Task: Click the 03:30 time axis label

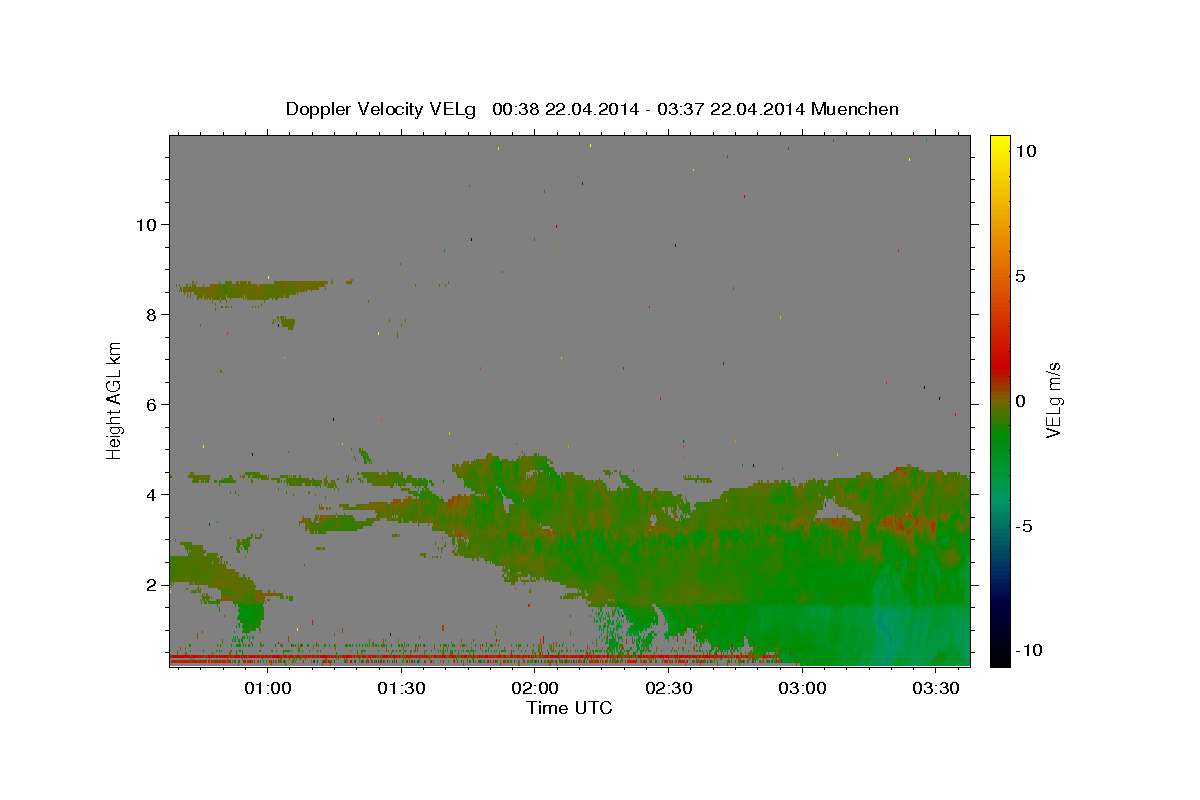Action: tap(935, 688)
